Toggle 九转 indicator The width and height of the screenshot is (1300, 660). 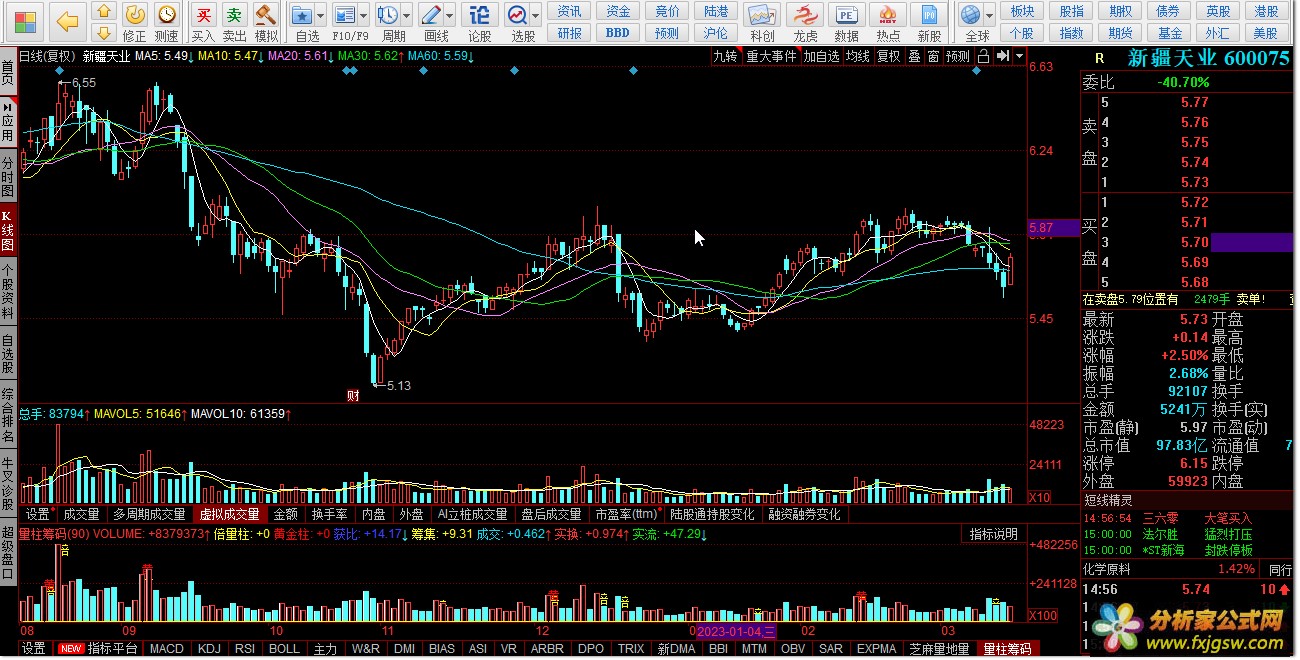[x=725, y=56]
